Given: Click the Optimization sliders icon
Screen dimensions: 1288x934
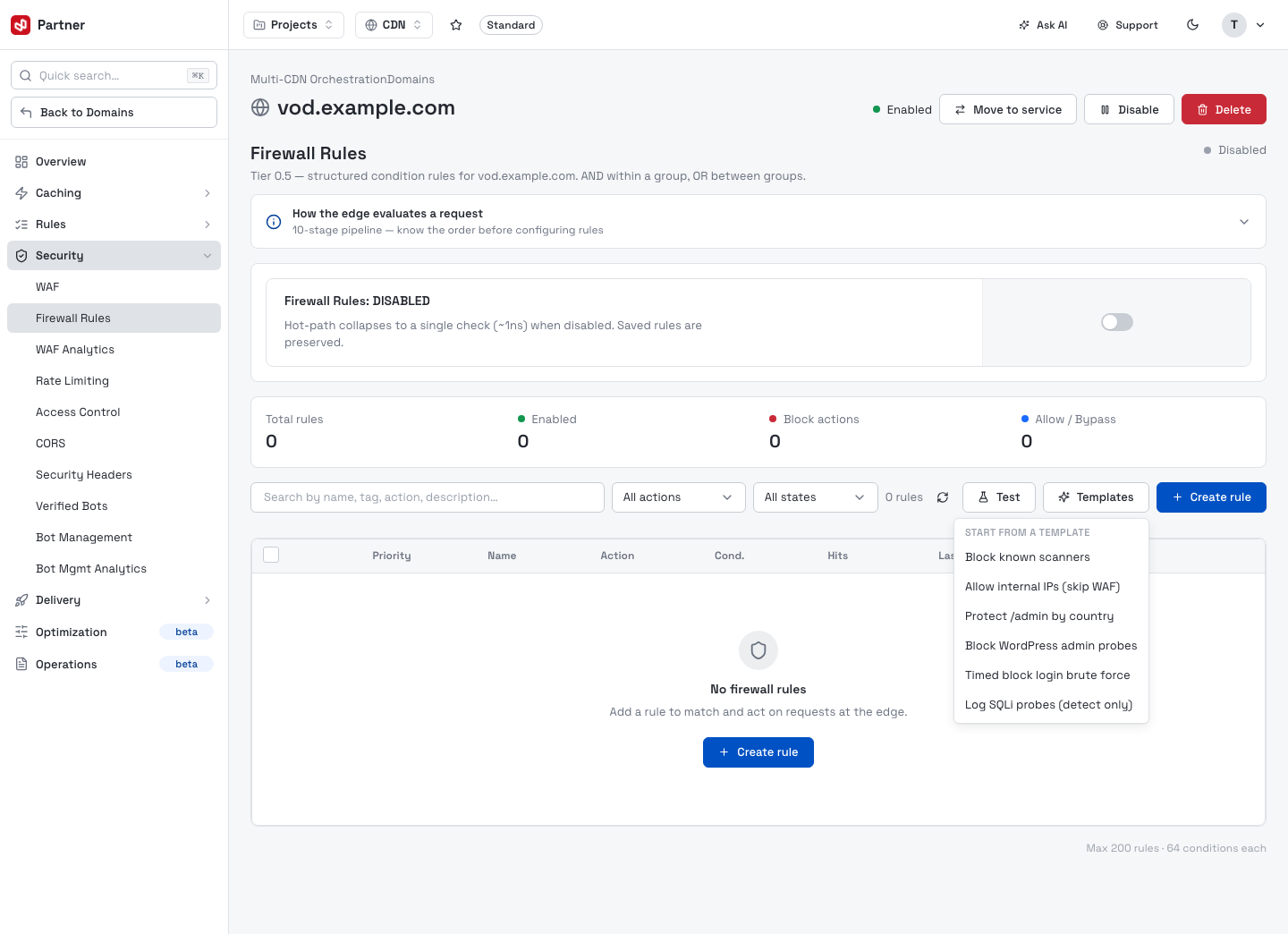Looking at the screenshot, I should [x=21, y=632].
